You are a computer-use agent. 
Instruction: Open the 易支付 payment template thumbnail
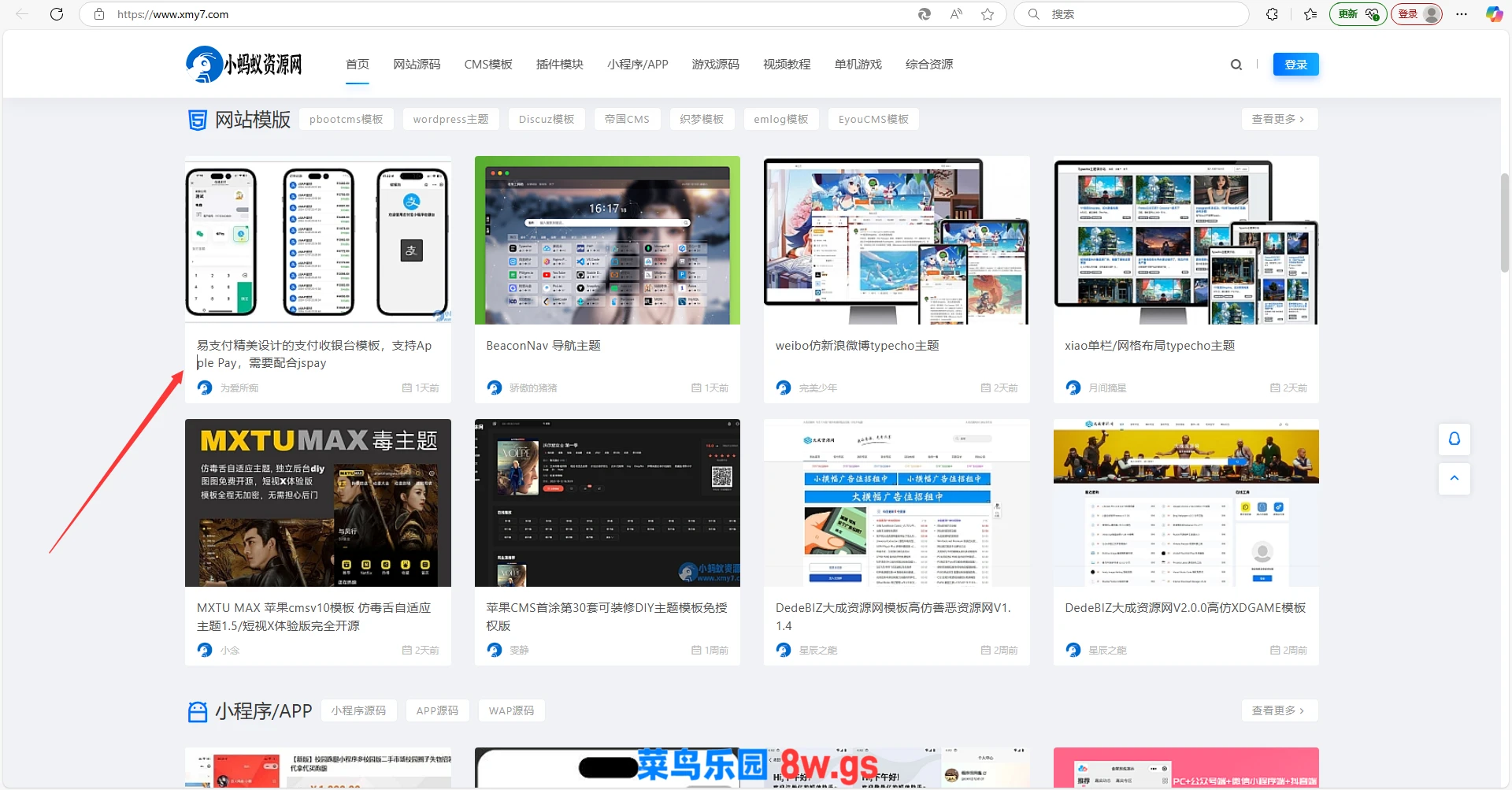tap(318, 240)
